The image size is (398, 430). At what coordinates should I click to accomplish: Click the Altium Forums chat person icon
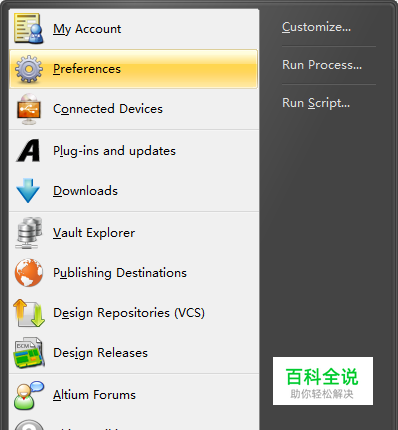point(29,395)
